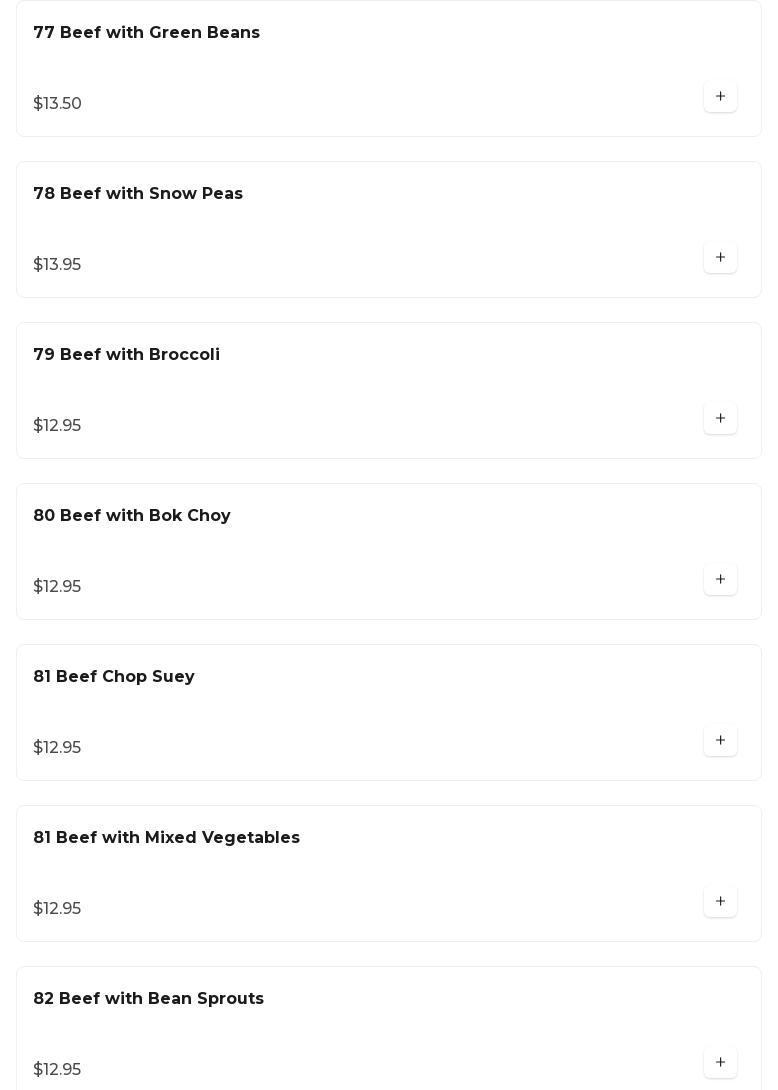Screen dimensions: 778x1090
Task: Open 81 Beef with Mixed Vegetables details
Action: click(x=166, y=838)
